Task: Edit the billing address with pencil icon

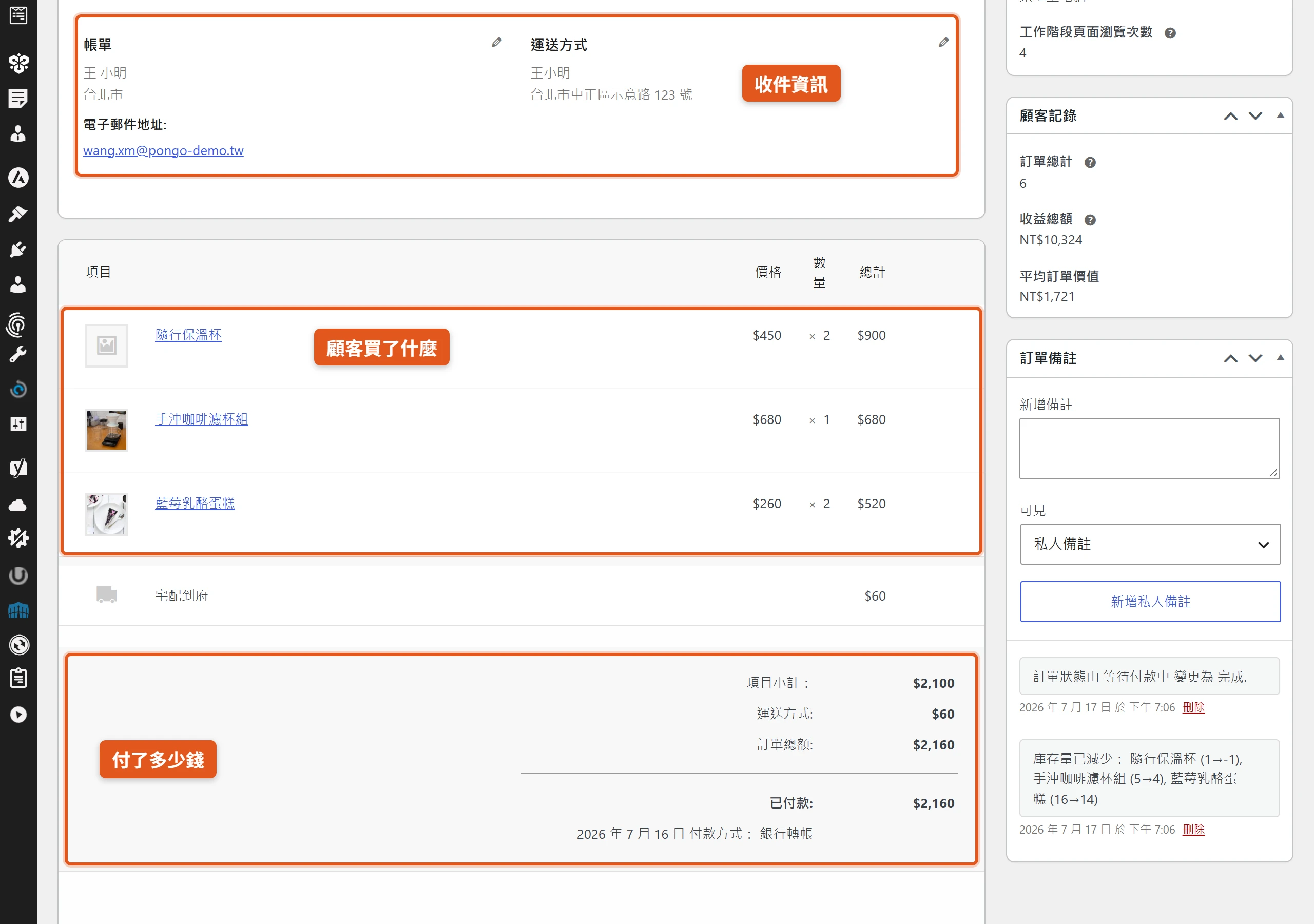Action: click(497, 43)
